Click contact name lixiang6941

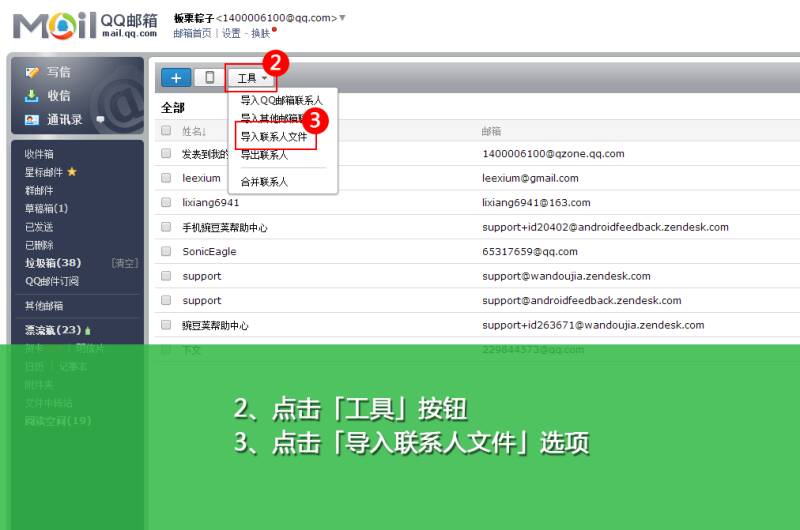point(211,203)
